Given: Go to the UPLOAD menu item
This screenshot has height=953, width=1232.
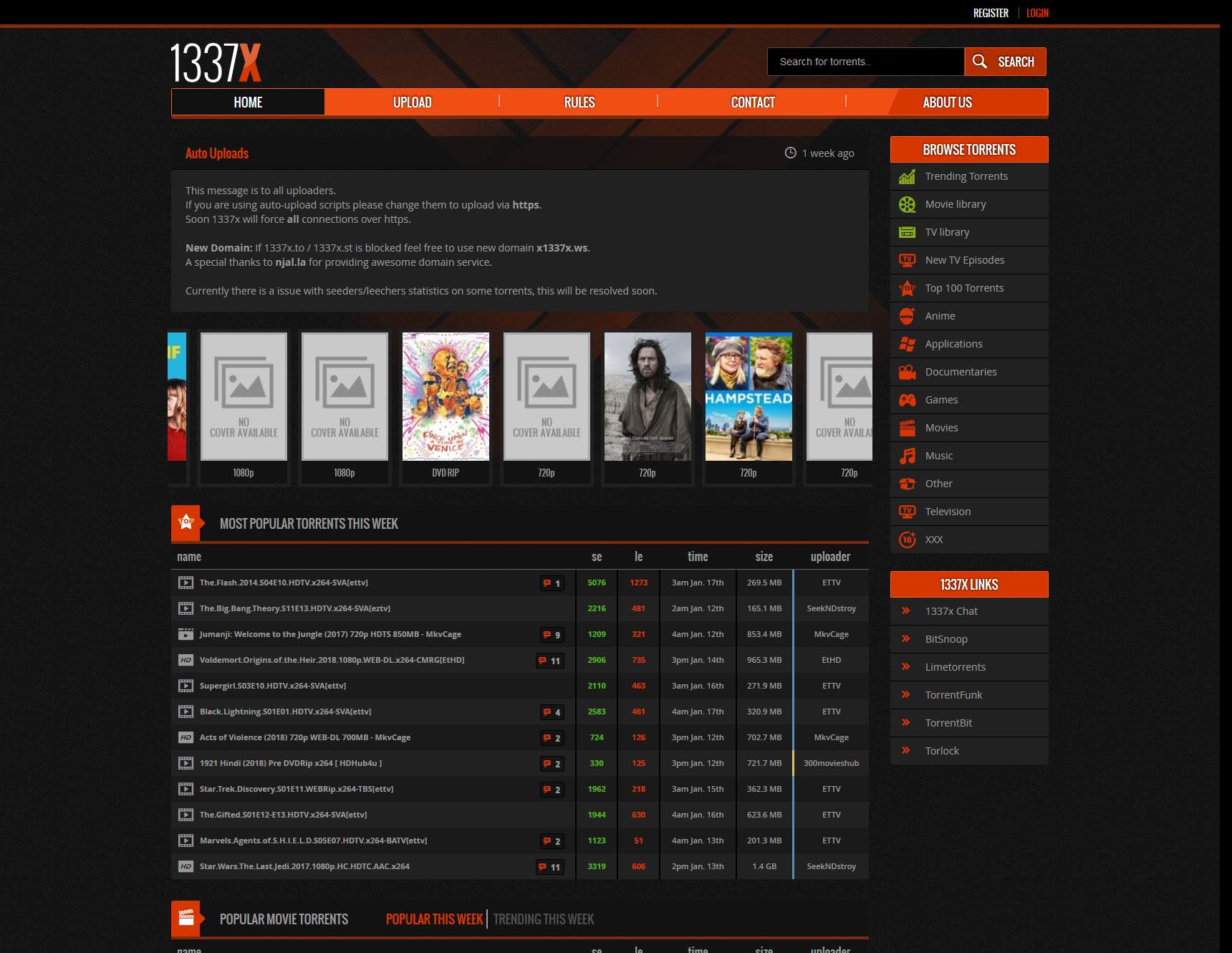Looking at the screenshot, I should click(x=413, y=102).
